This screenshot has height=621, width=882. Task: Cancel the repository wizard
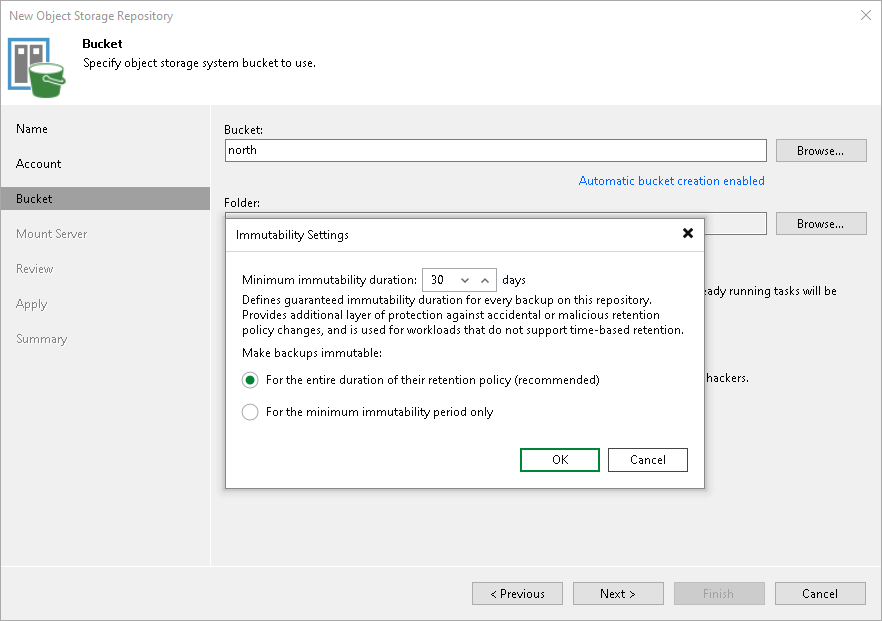[x=820, y=593]
